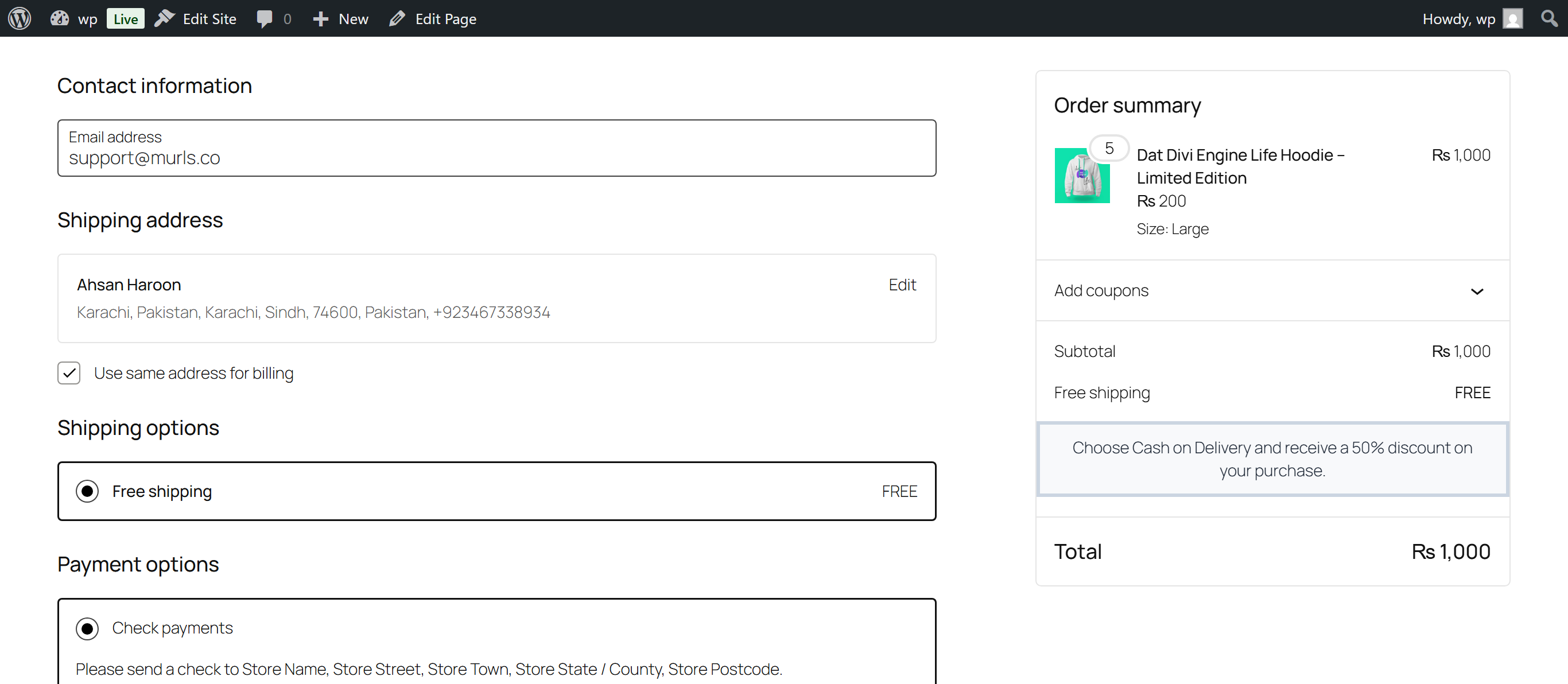Click the user avatar icon next to Howdy
This screenshot has width=1568, height=684.
[x=1513, y=18]
